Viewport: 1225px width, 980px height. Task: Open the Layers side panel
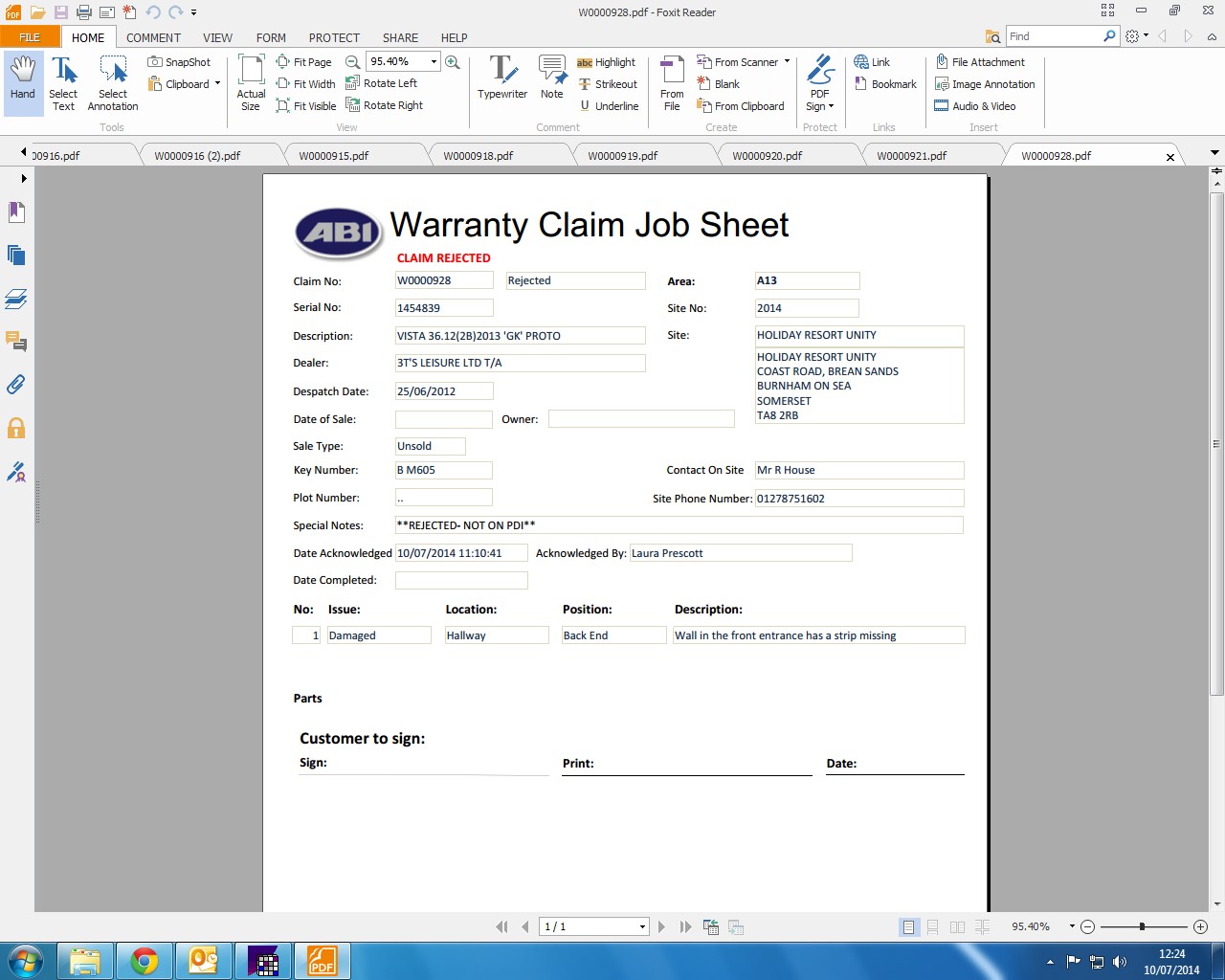(x=16, y=299)
